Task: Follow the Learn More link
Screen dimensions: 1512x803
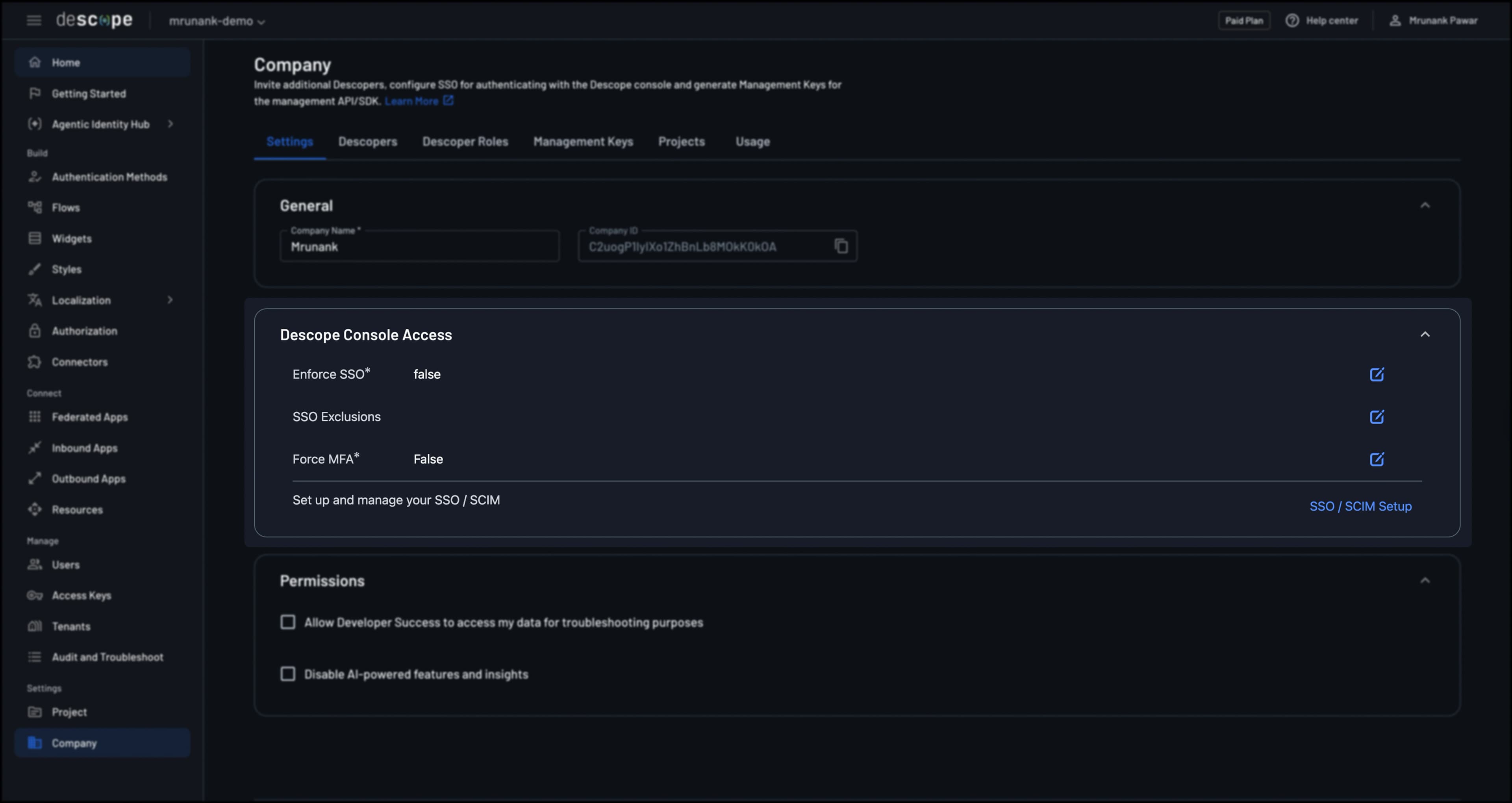Action: coord(419,101)
